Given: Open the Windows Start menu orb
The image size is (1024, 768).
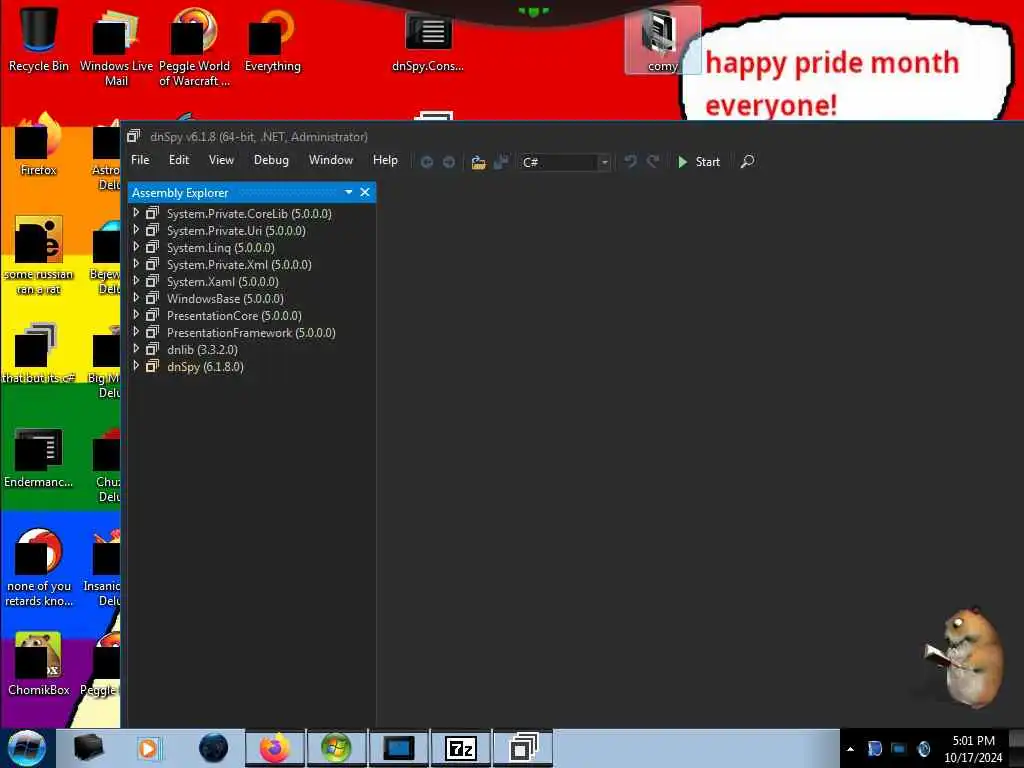Looking at the screenshot, I should coord(27,748).
